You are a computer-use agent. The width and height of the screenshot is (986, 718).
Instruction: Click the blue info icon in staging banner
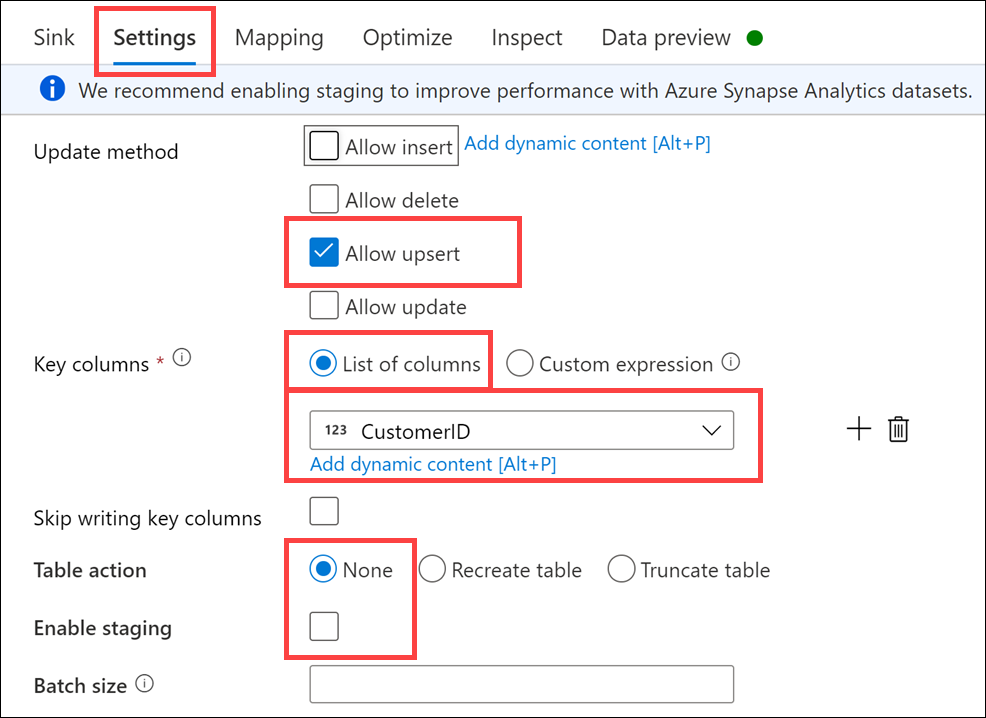pyautogui.click(x=52, y=89)
